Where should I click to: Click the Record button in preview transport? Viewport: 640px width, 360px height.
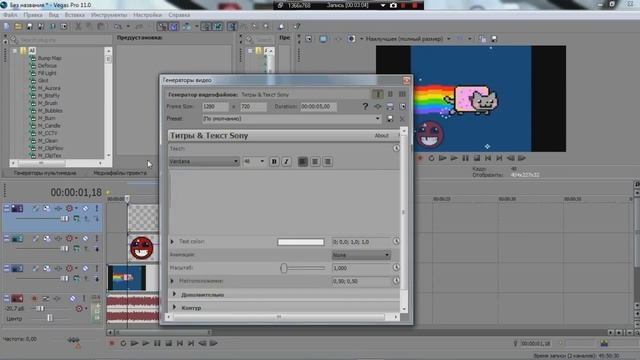click(420, 158)
